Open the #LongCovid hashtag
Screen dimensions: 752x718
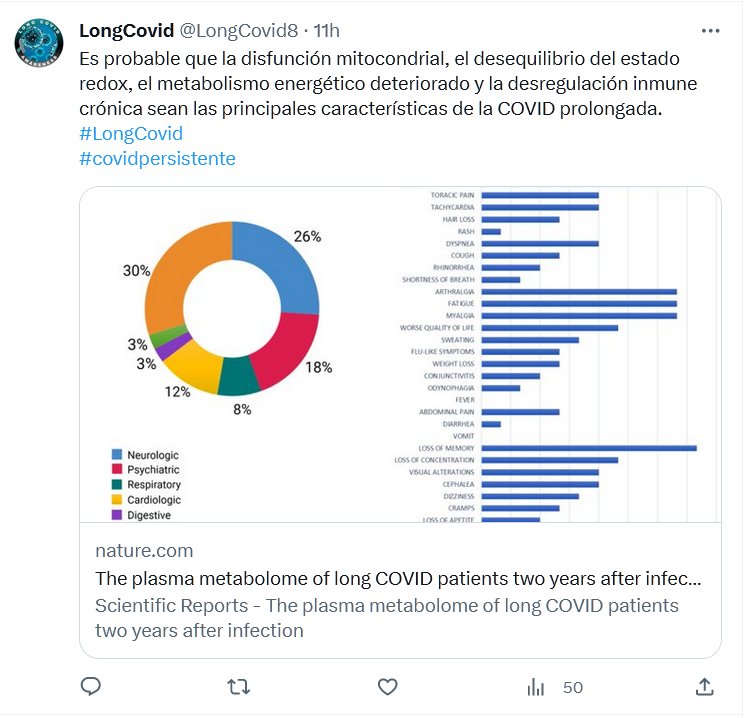130,133
